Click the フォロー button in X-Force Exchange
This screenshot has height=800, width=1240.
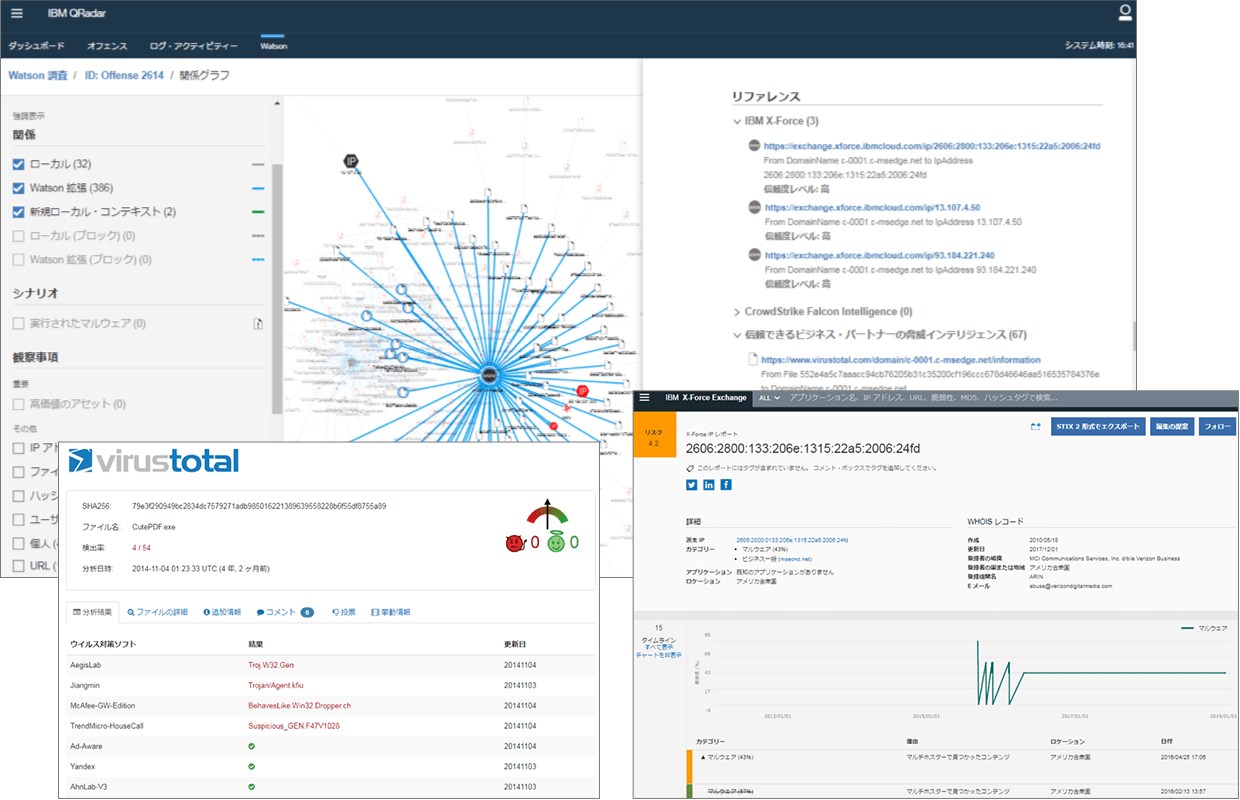point(1217,426)
